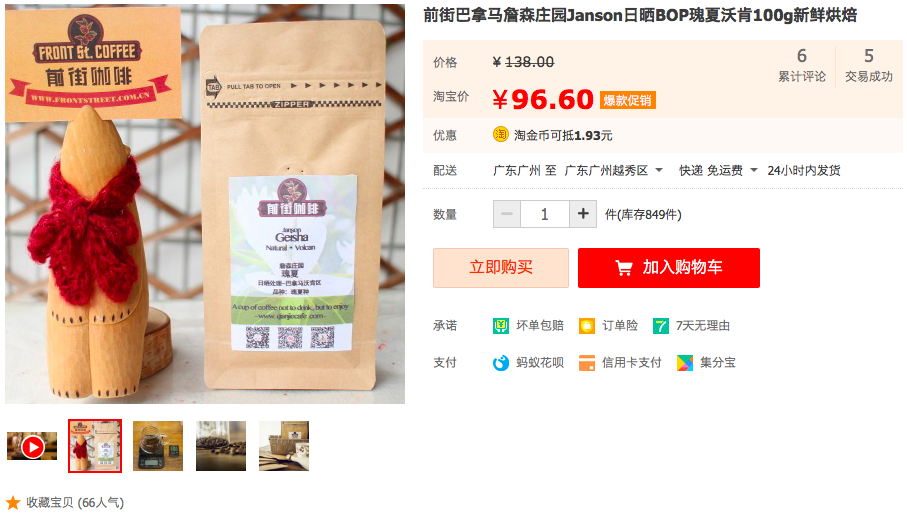Screen dimensions: 907x513
Task: Click the 坏单包赔 green guarantee icon
Action: [x=500, y=326]
